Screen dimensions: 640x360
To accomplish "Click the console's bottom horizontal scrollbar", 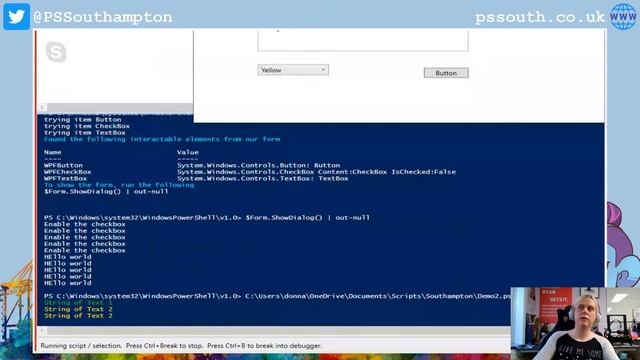I will 273,330.
